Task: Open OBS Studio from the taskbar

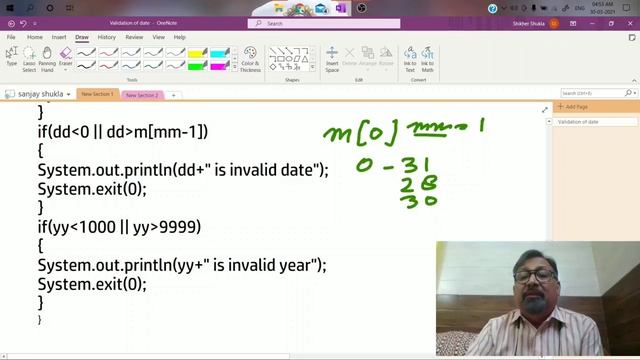Action: (x=361, y=8)
